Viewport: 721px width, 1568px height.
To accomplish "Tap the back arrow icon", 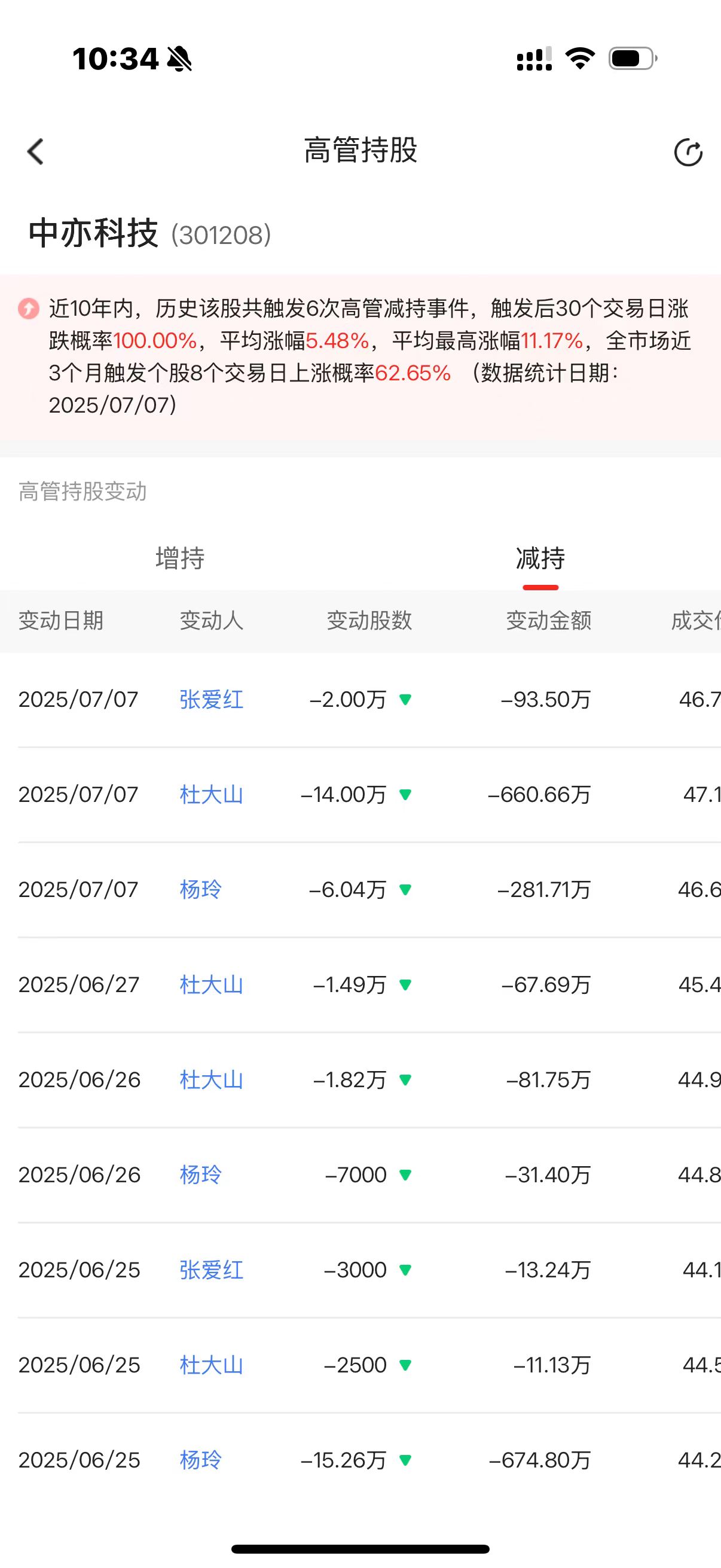I will pos(35,151).
